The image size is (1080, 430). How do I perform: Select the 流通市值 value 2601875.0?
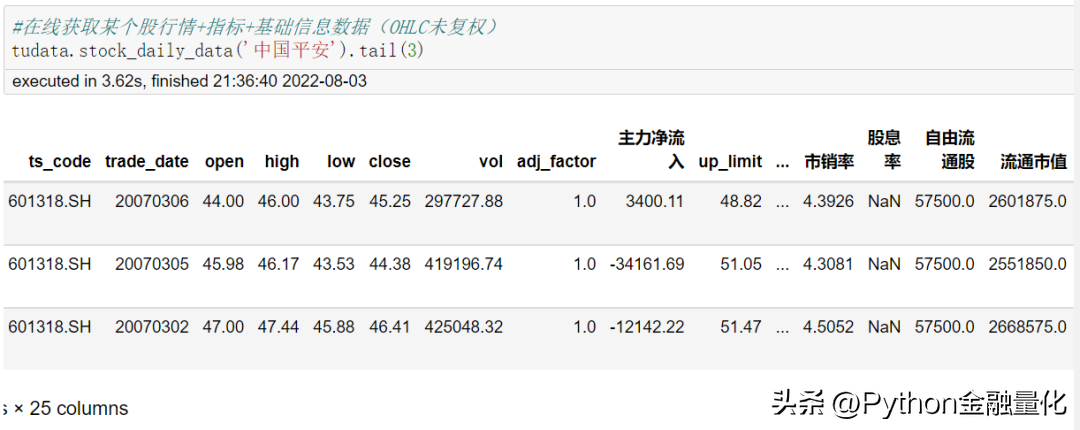(1027, 201)
